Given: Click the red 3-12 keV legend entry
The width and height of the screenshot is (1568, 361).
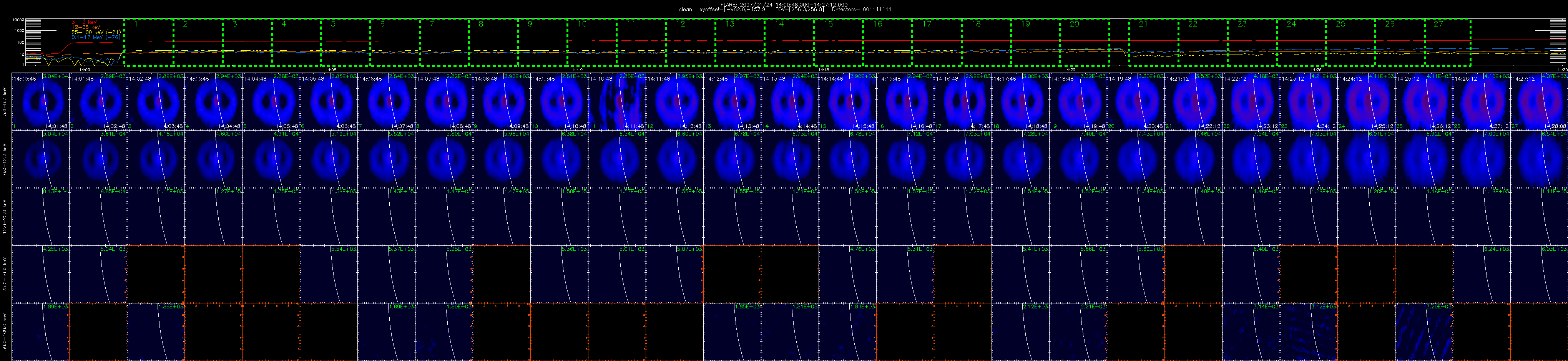Looking at the screenshot, I should pyautogui.click(x=84, y=22).
